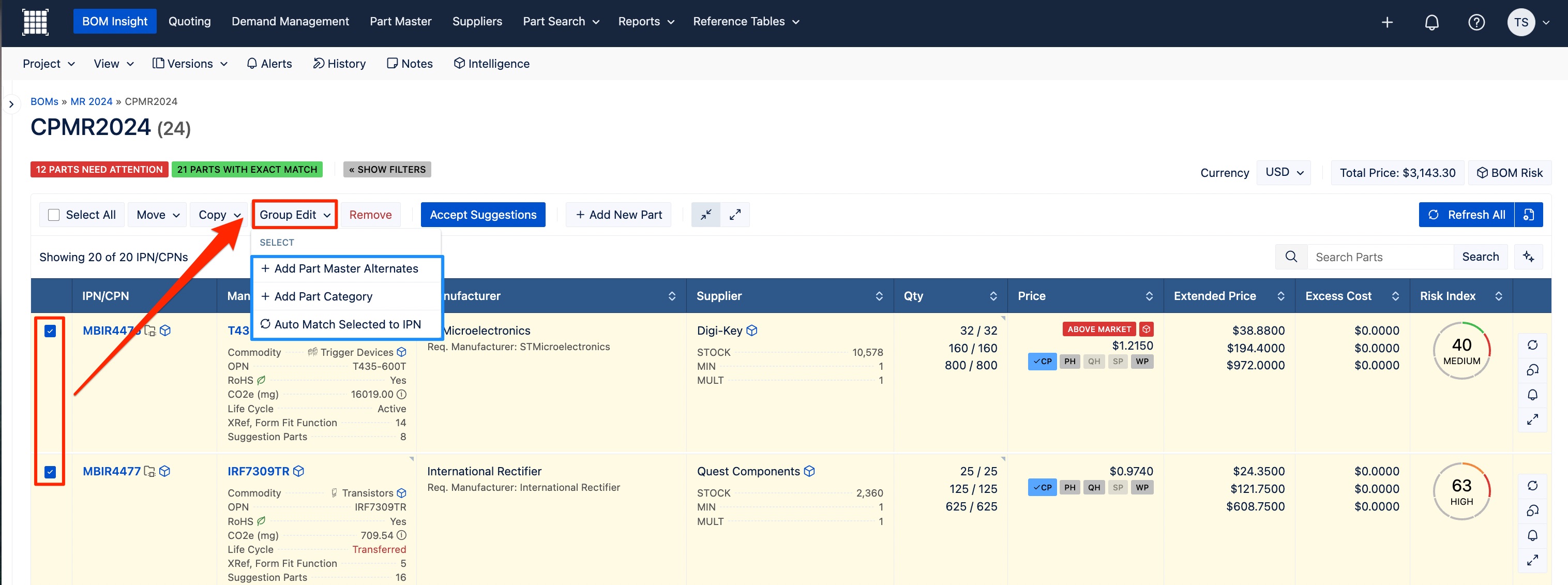
Task: Toggle PH price tag in MBIR4476 row
Action: 1069,362
